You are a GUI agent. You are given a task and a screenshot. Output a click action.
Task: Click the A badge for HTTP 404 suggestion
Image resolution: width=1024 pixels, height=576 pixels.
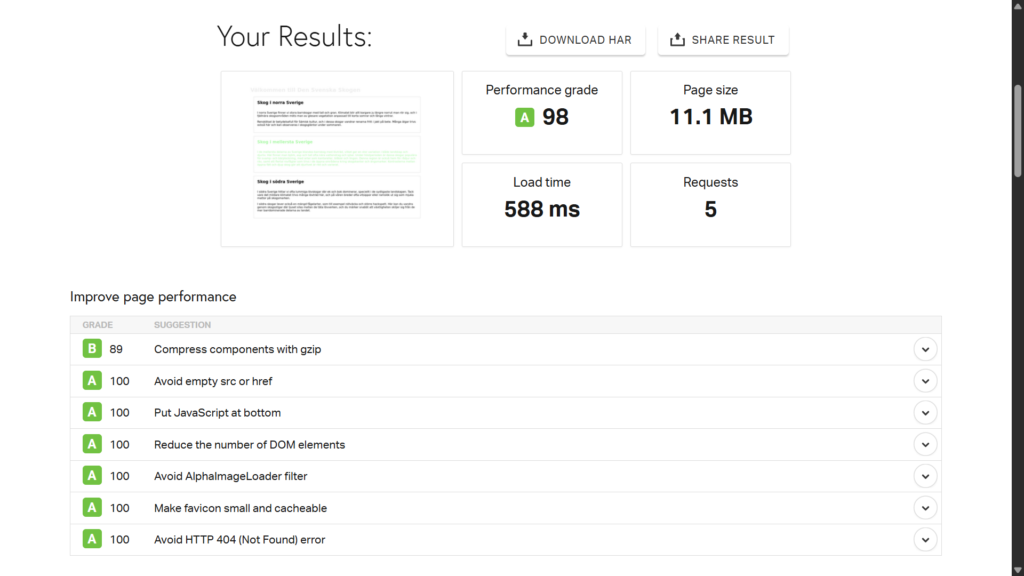click(x=92, y=540)
